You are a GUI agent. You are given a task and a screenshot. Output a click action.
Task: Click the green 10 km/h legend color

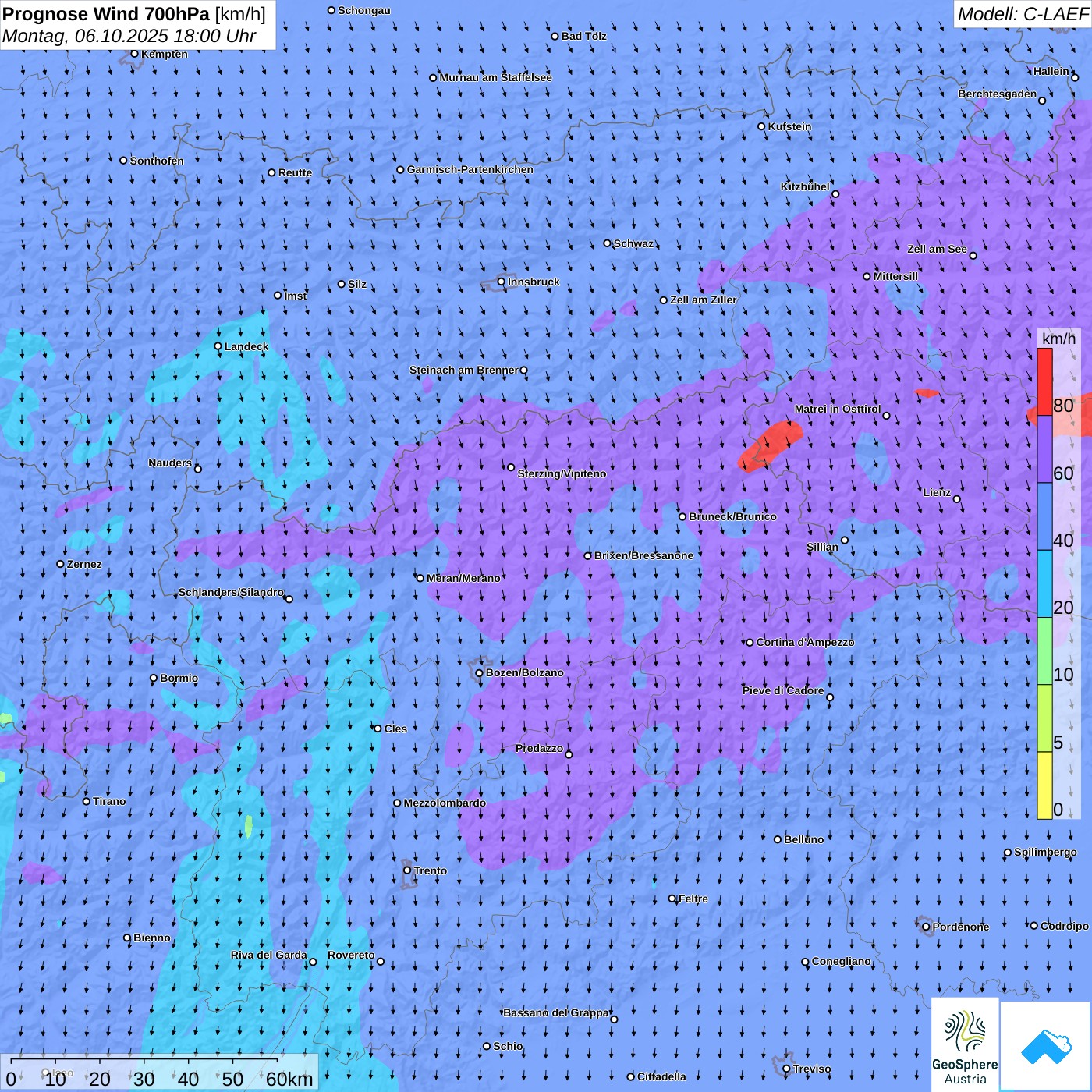click(x=1044, y=651)
